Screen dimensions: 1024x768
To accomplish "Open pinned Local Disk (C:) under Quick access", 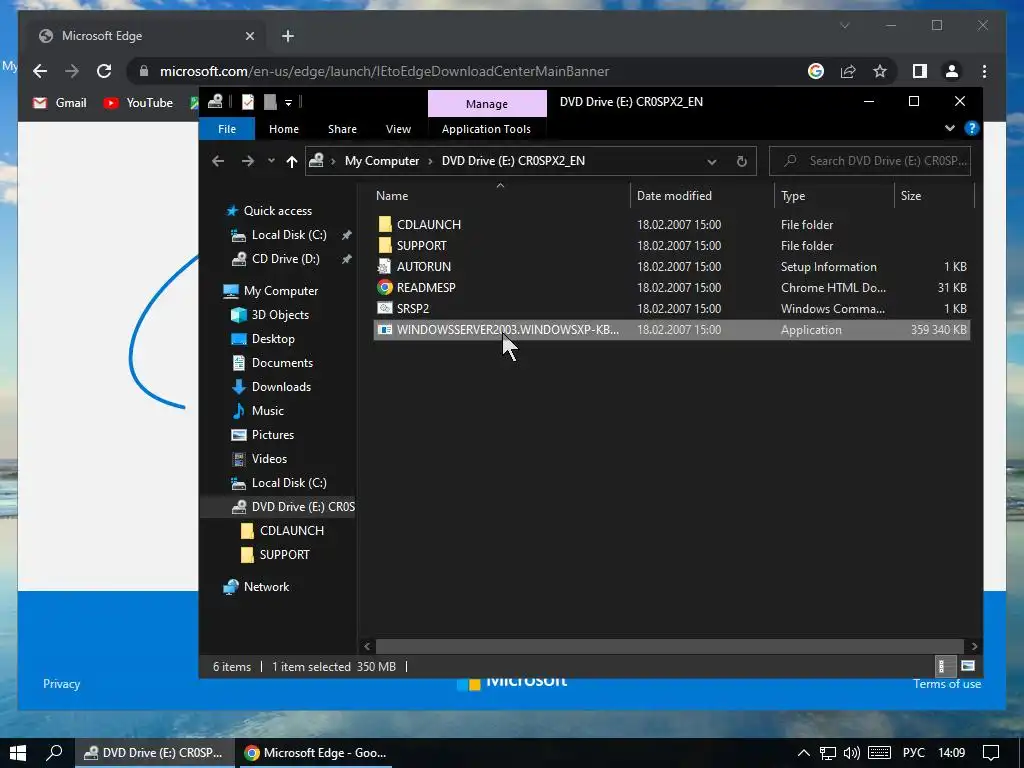I will click(289, 235).
